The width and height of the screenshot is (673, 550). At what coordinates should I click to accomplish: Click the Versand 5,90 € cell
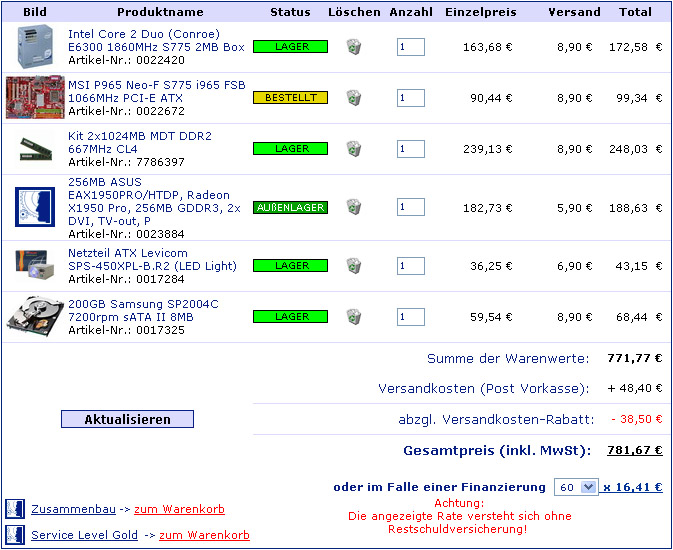pos(575,208)
